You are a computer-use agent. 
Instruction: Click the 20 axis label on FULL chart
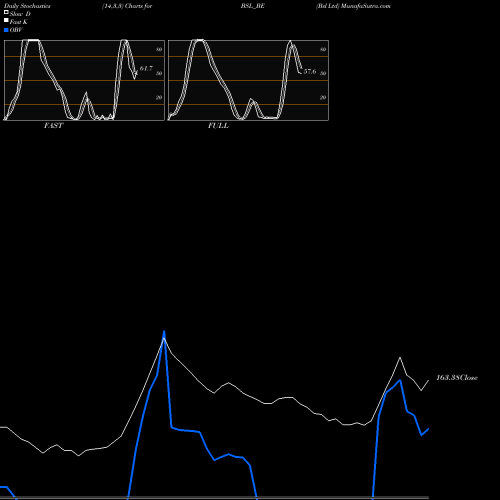pos(323,97)
